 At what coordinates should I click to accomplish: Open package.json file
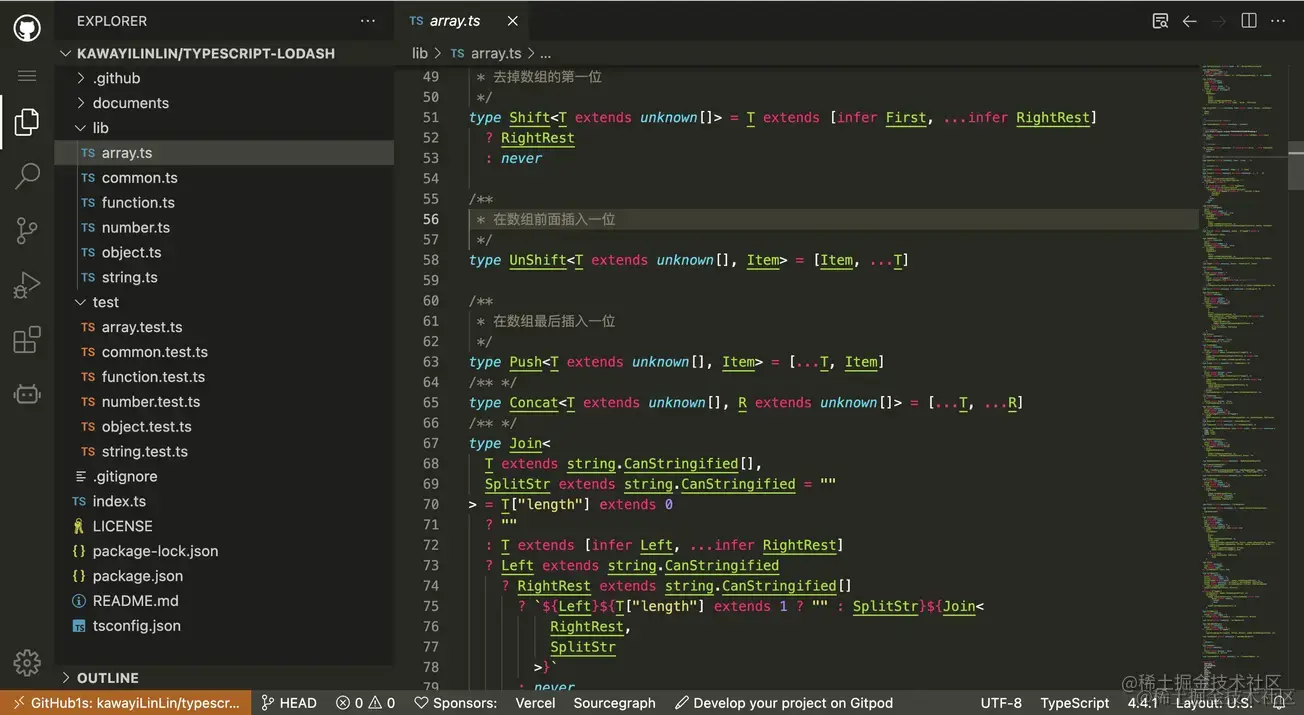[x=224, y=576]
